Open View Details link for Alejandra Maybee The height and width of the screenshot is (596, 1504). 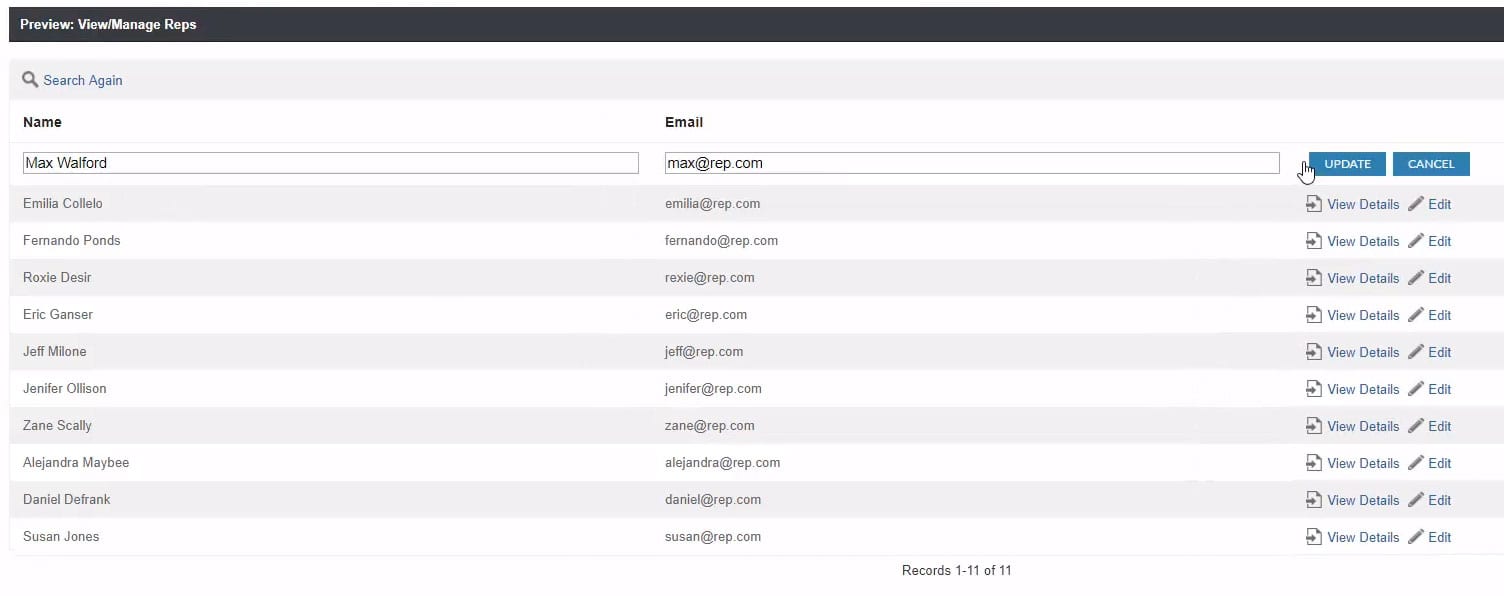pyautogui.click(x=1363, y=463)
